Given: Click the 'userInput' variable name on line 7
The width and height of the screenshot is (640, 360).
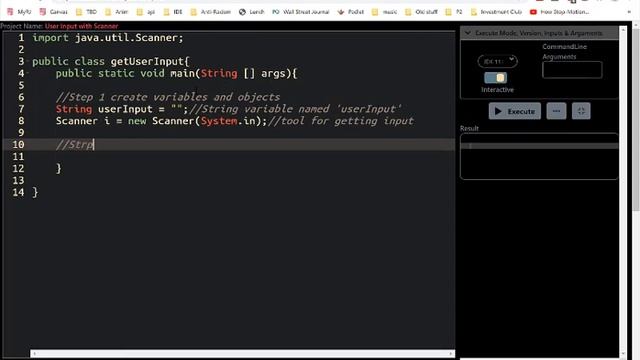Looking at the screenshot, I should tap(125, 109).
